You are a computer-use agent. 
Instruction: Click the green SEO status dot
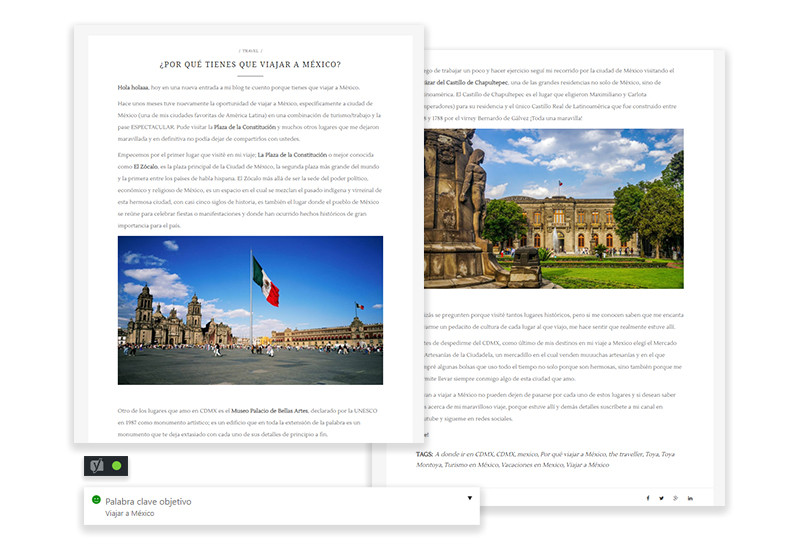pos(117,465)
